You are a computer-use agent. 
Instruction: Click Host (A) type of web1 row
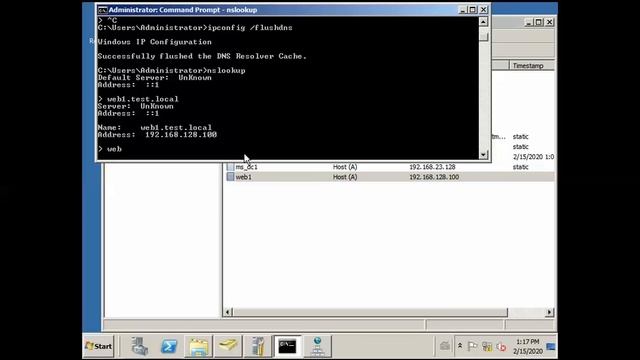tap(345, 177)
